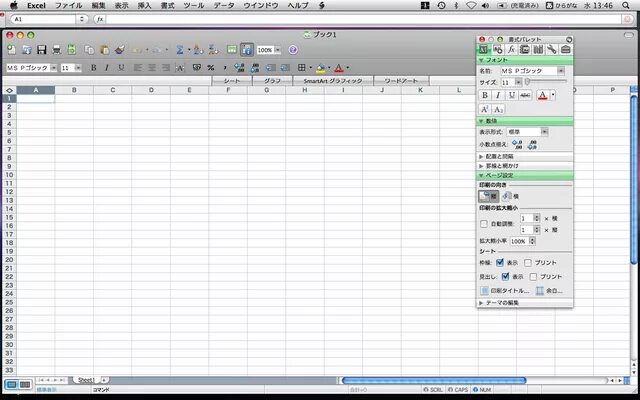Viewport: 640px width, 400px height.
Task: Select landscape 横 print orientation
Action: (x=510, y=196)
